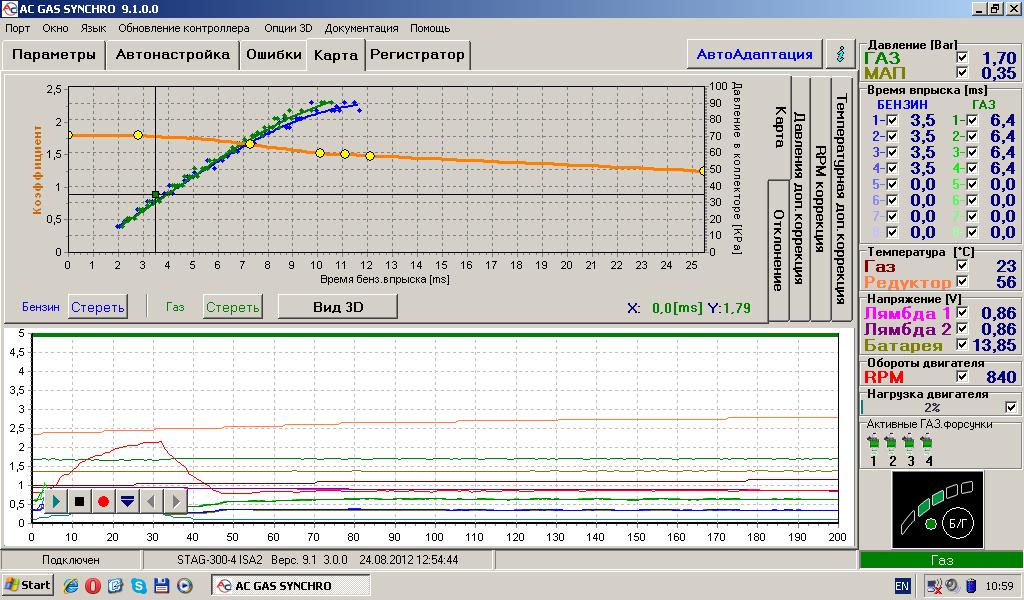Click the Вид 3D button

click(x=337, y=307)
